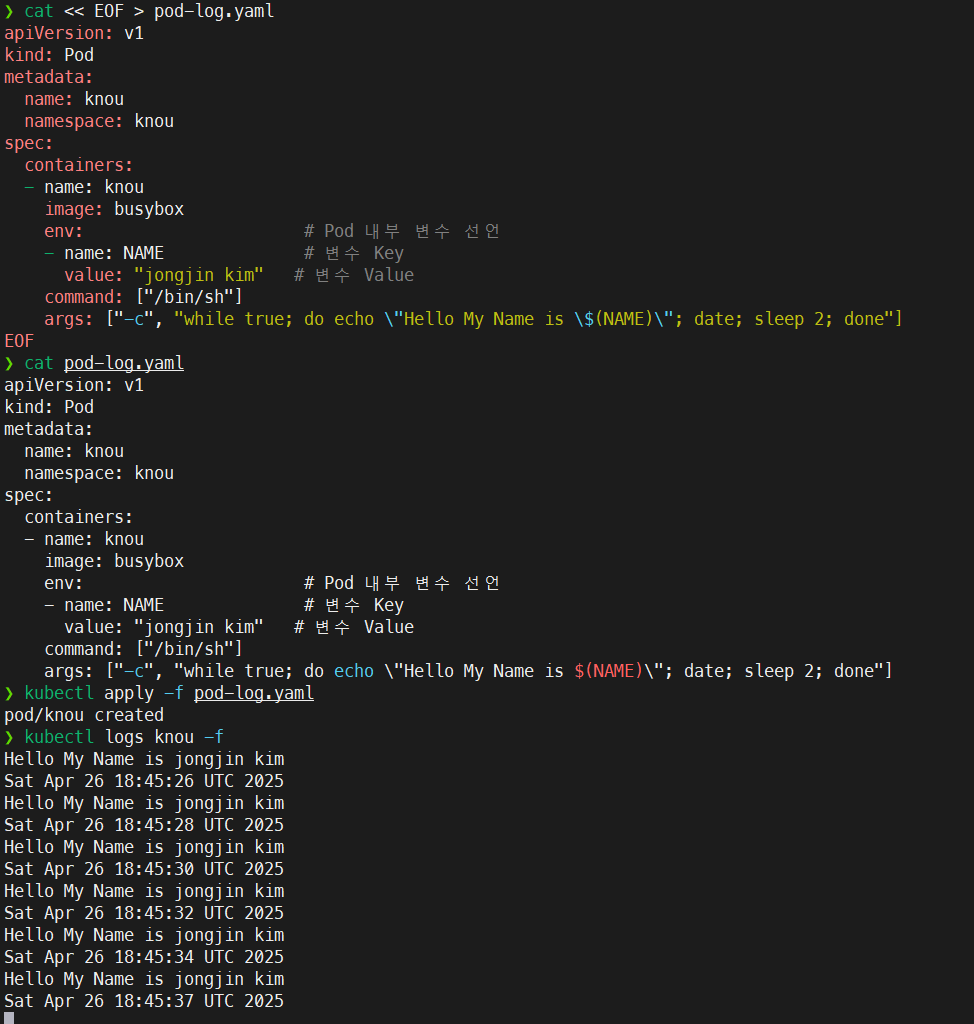This screenshot has height=1024, width=974.
Task: Click the red 'metadata:' key in heredoc
Action: point(48,77)
